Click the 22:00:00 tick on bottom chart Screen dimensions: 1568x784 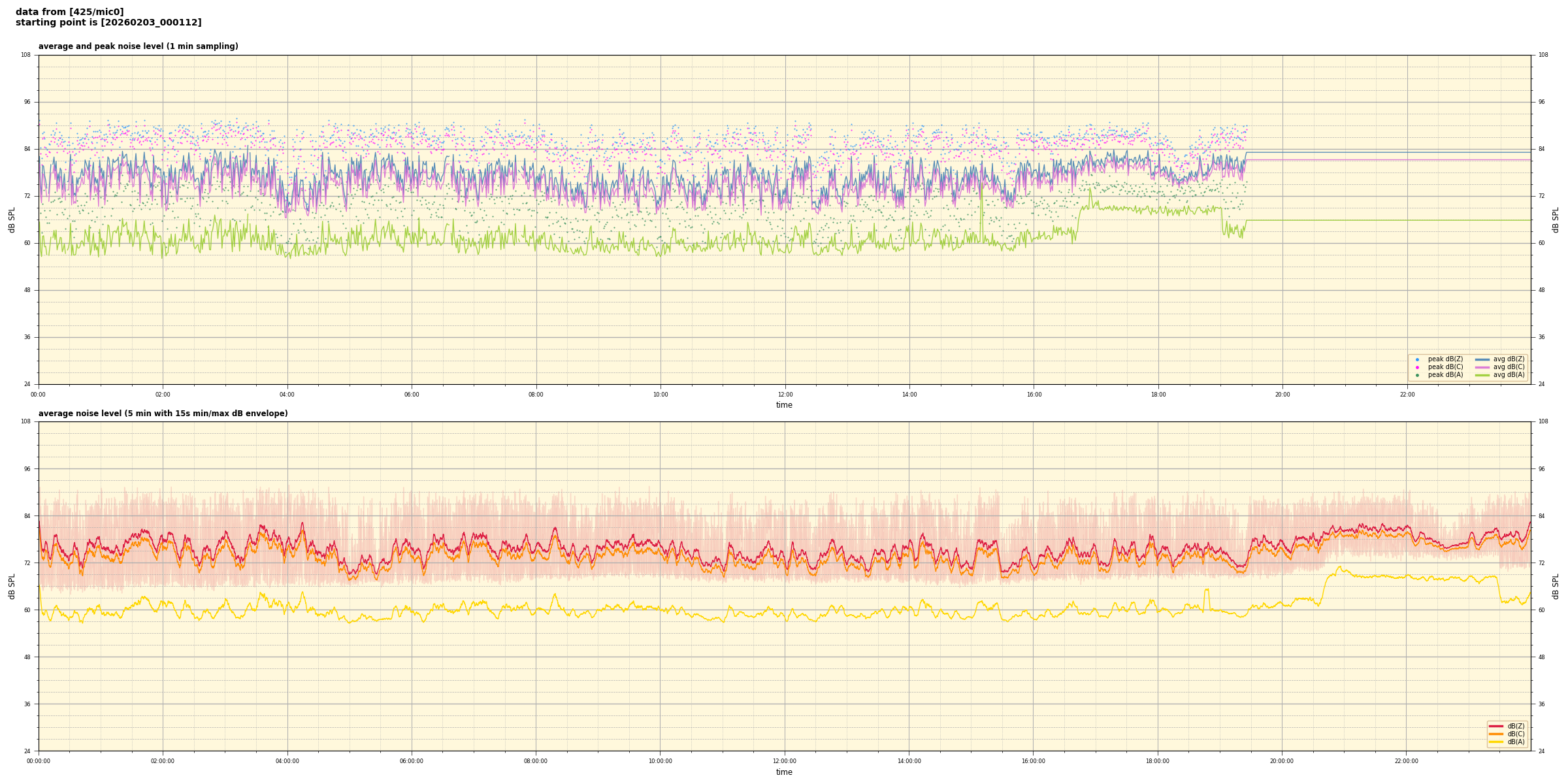1407,761
